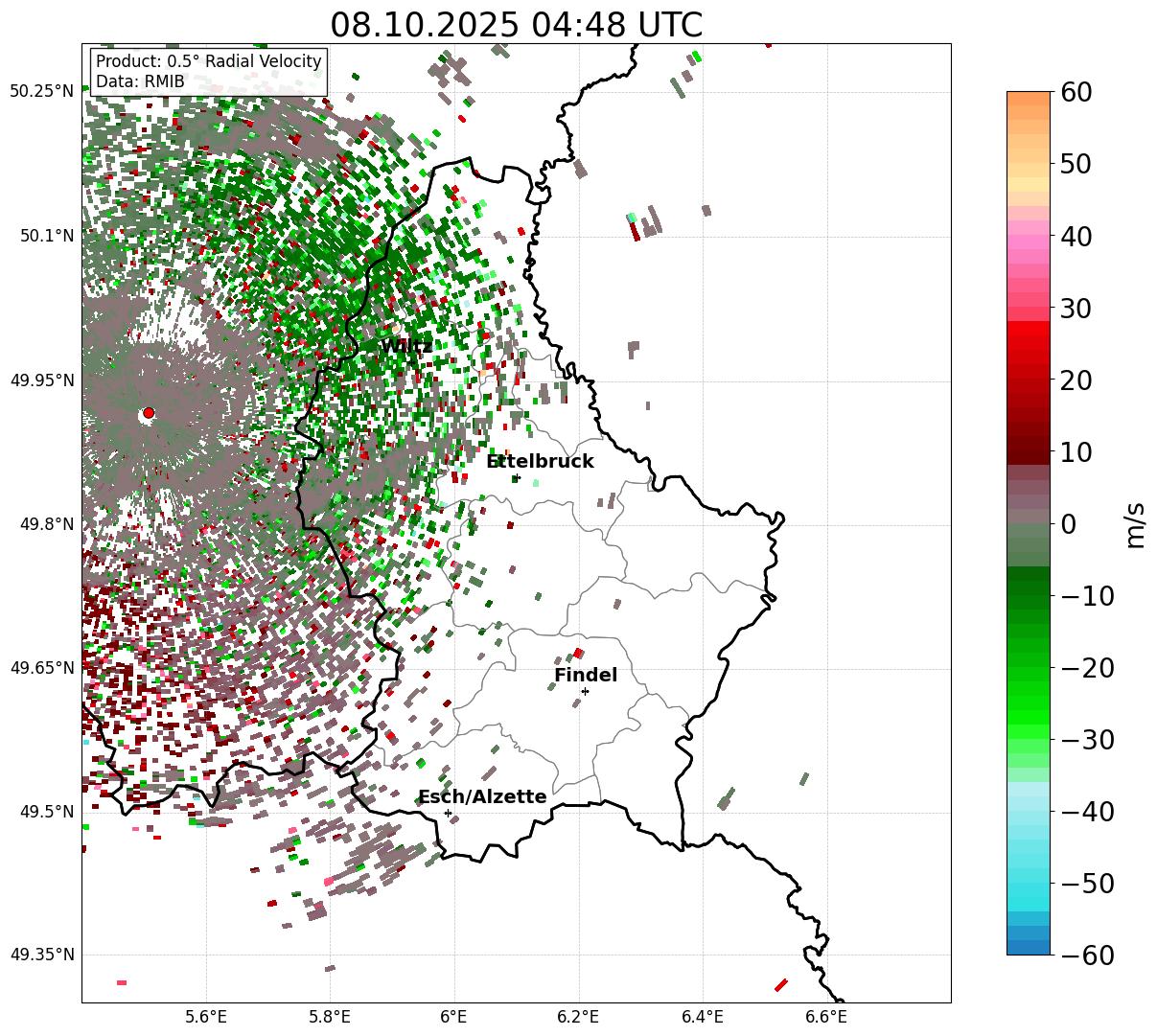Click the colorbar label −50

[1087, 884]
